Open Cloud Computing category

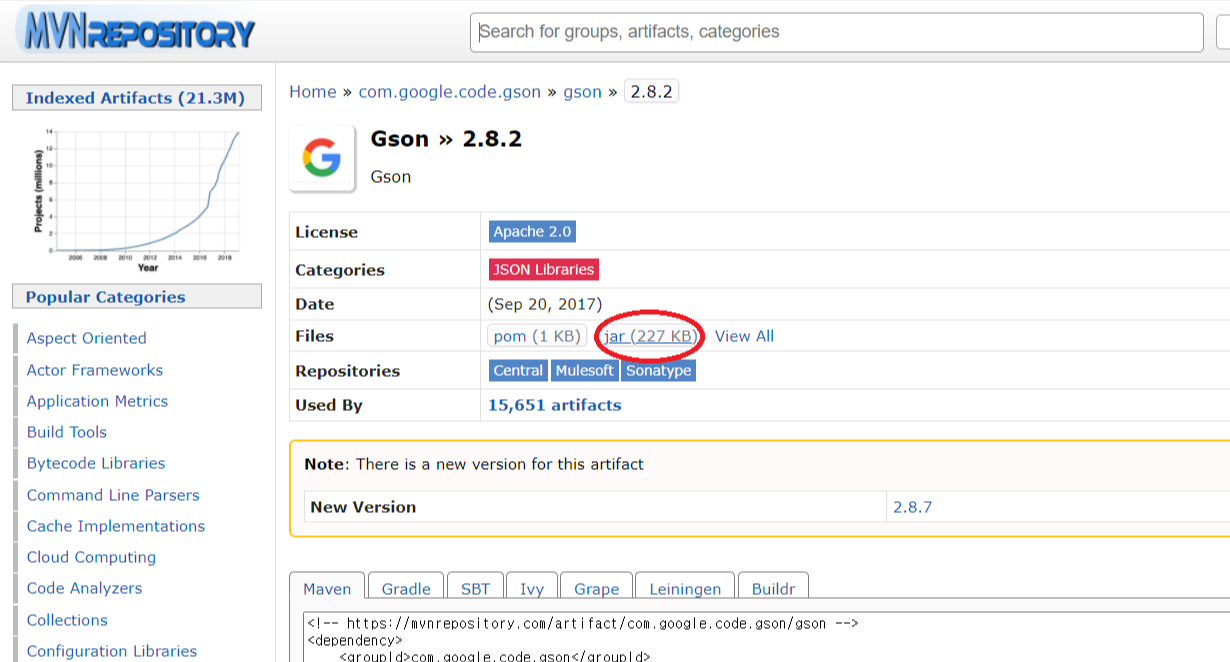tap(91, 557)
